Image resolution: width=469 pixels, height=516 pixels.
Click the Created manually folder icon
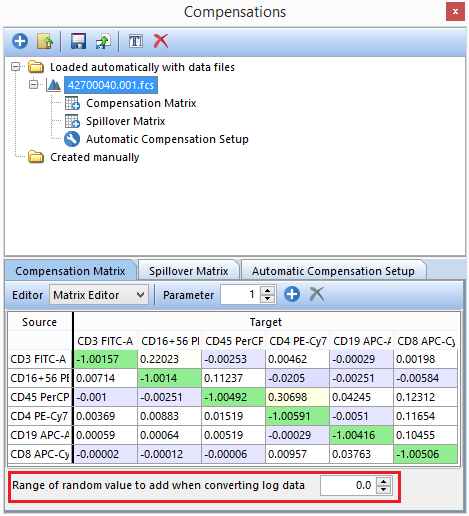(36, 157)
